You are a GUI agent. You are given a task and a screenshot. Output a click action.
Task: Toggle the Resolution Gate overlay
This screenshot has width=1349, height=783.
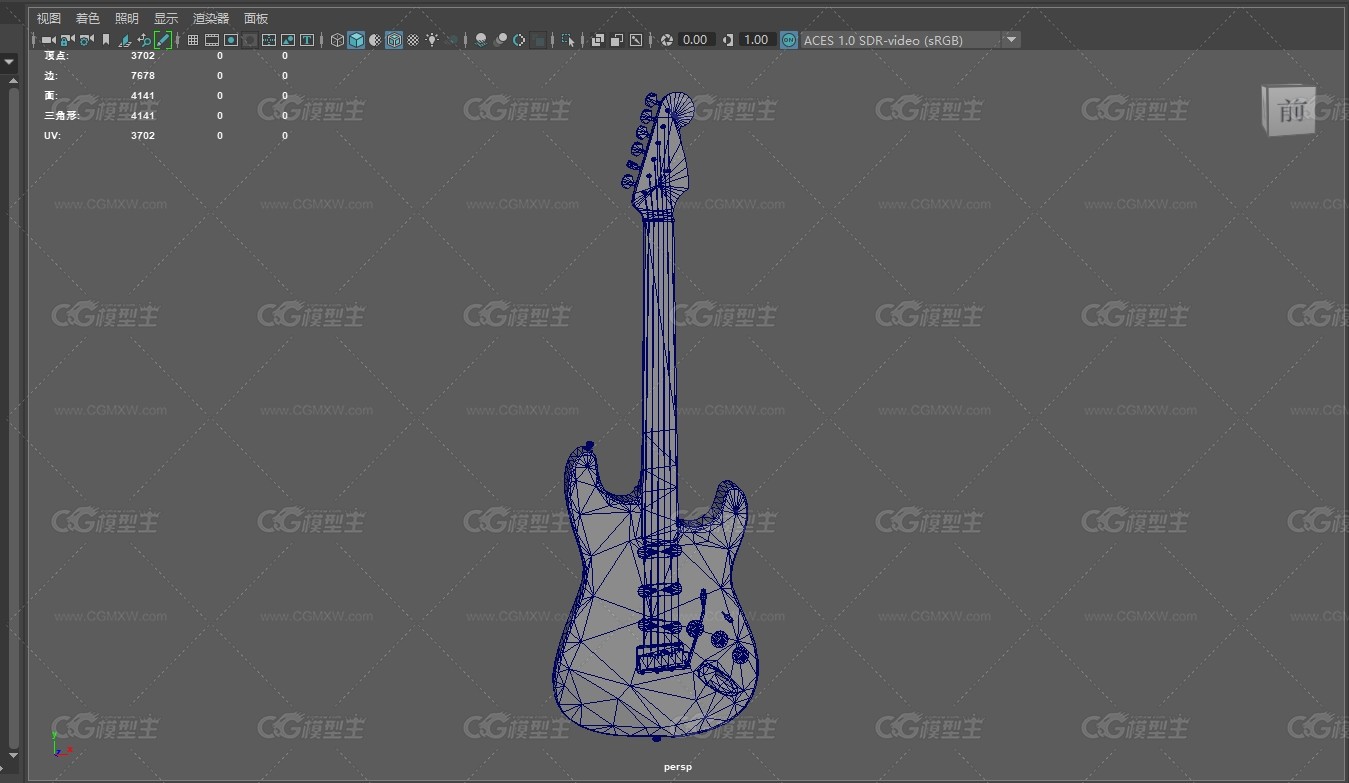tap(231, 40)
